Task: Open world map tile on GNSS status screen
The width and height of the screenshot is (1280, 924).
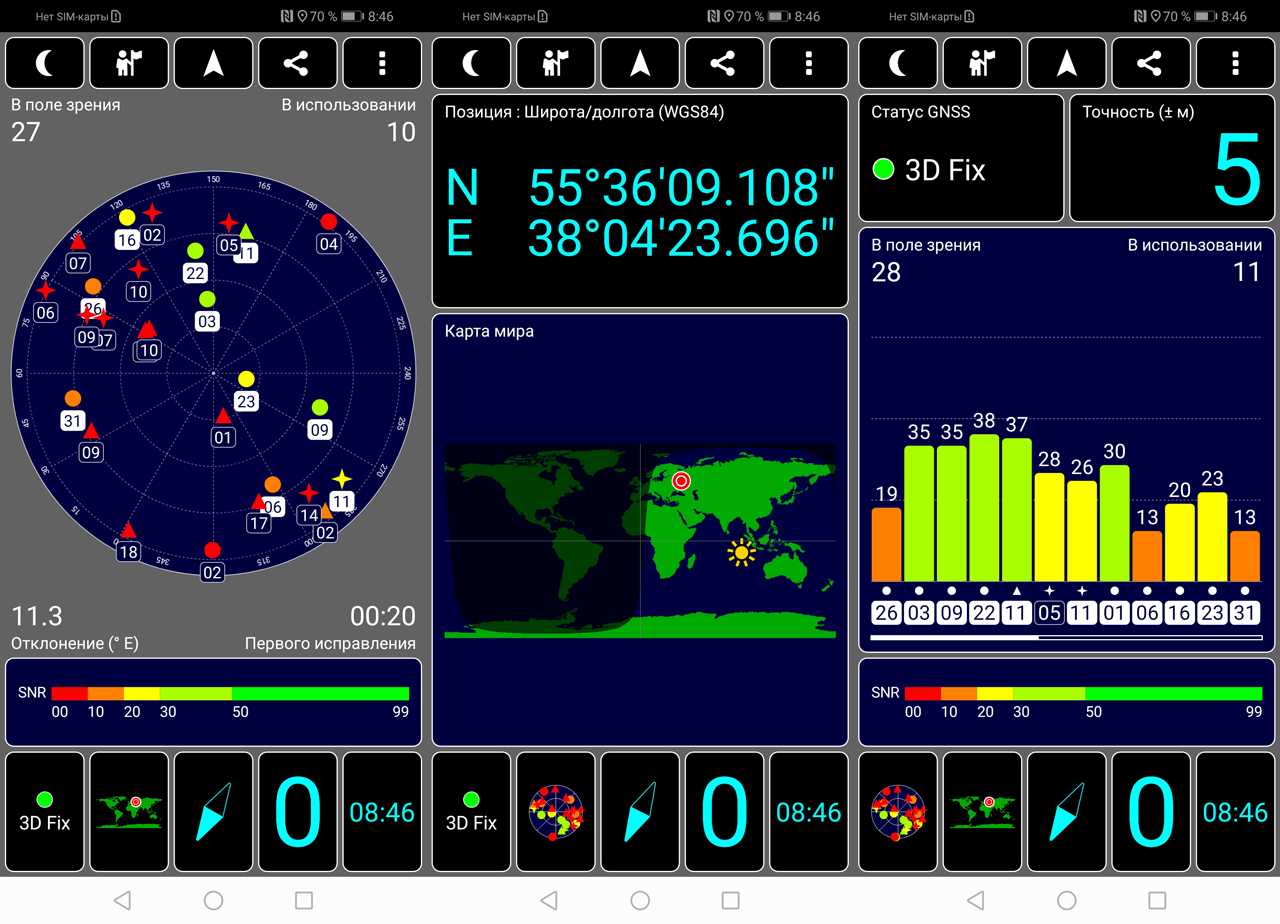Action: 983,811
